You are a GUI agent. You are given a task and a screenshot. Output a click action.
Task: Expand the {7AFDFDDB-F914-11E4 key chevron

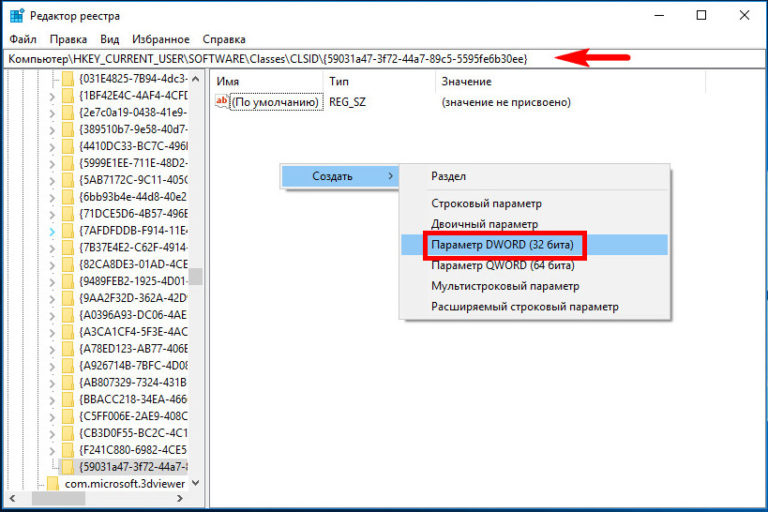click(x=53, y=230)
